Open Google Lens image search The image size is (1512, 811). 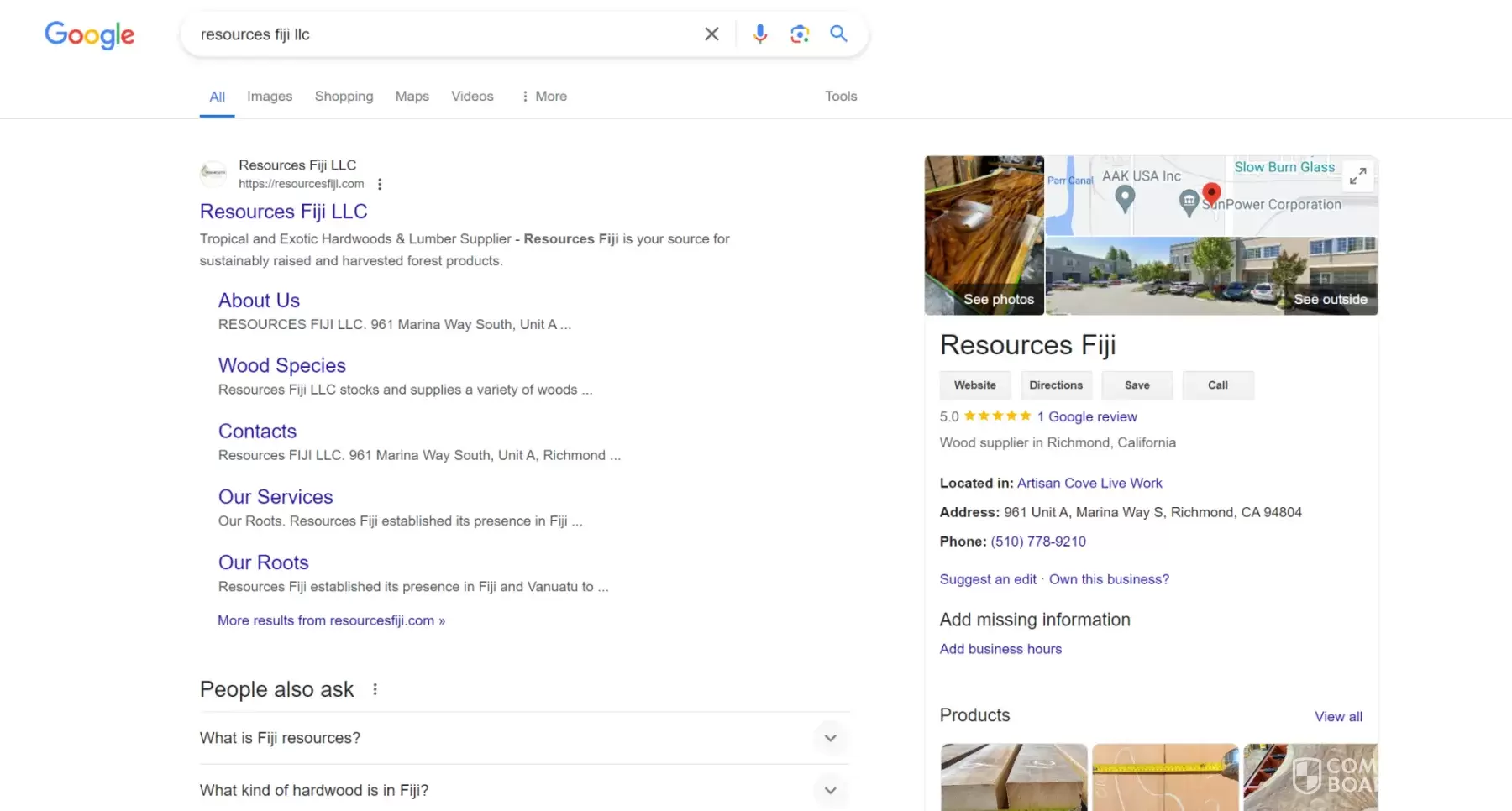pyautogui.click(x=799, y=34)
